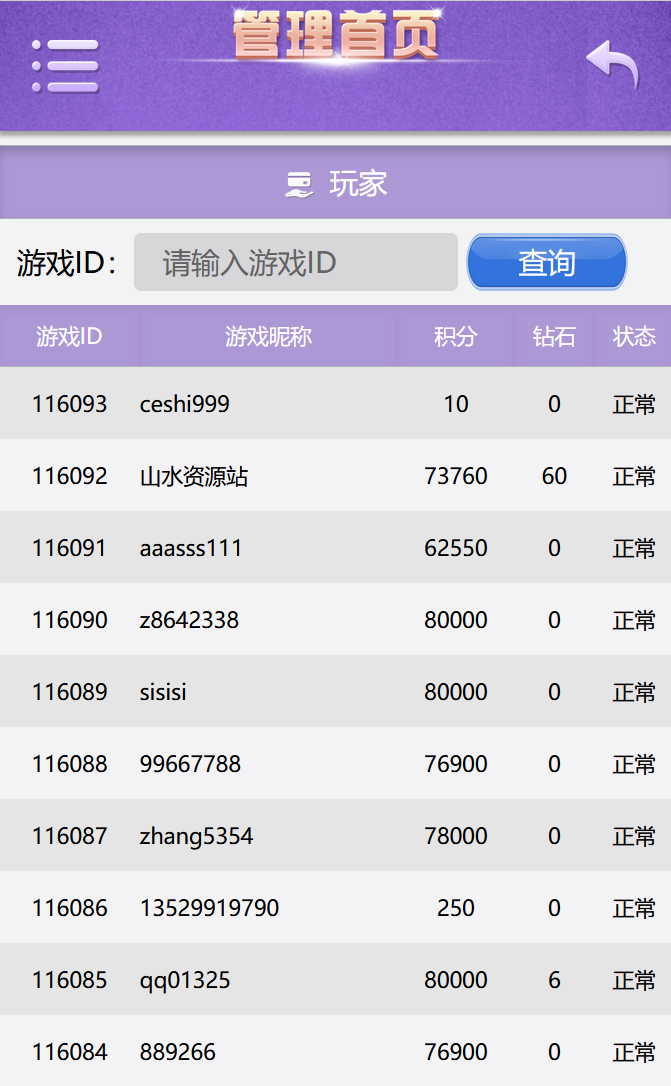Select nickname 13529919790
Image resolution: width=671 pixels, height=1086 pixels.
click(209, 908)
